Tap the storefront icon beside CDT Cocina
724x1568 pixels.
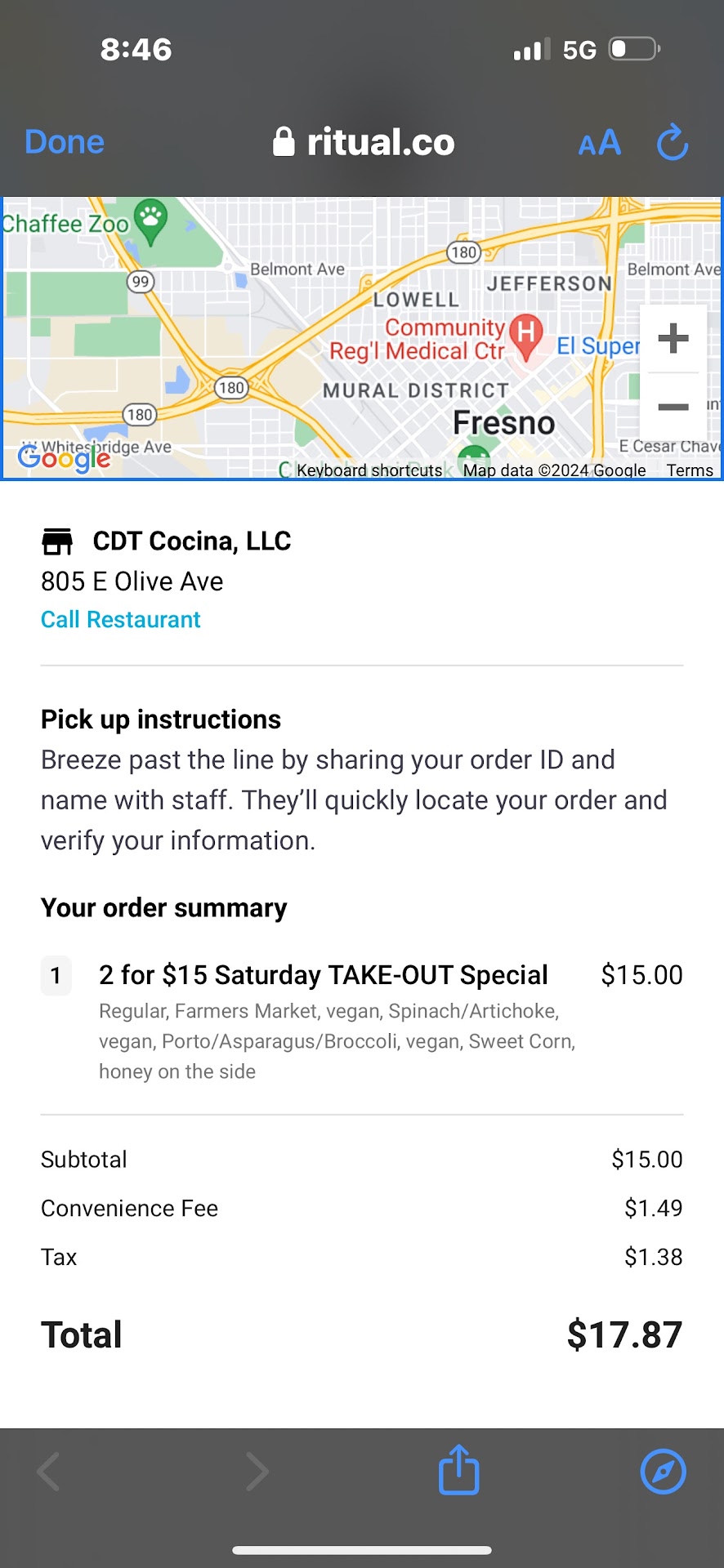(57, 541)
